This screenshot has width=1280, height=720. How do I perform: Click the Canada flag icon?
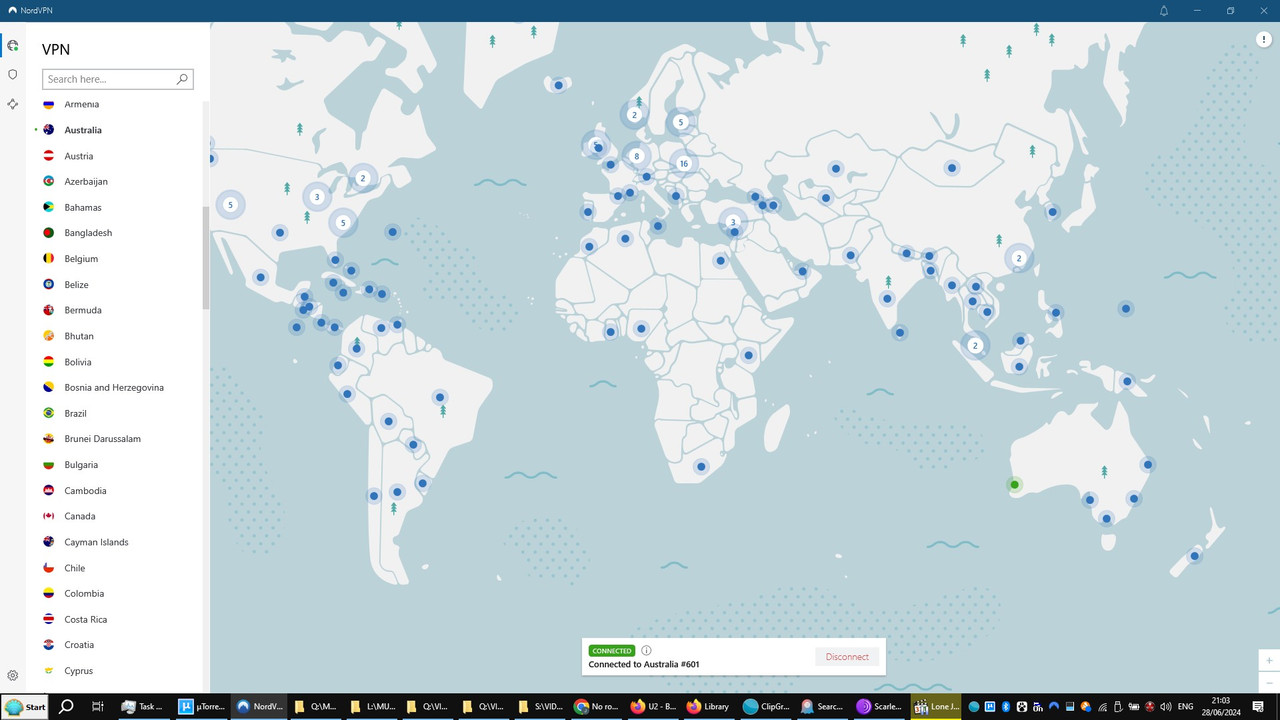point(48,516)
